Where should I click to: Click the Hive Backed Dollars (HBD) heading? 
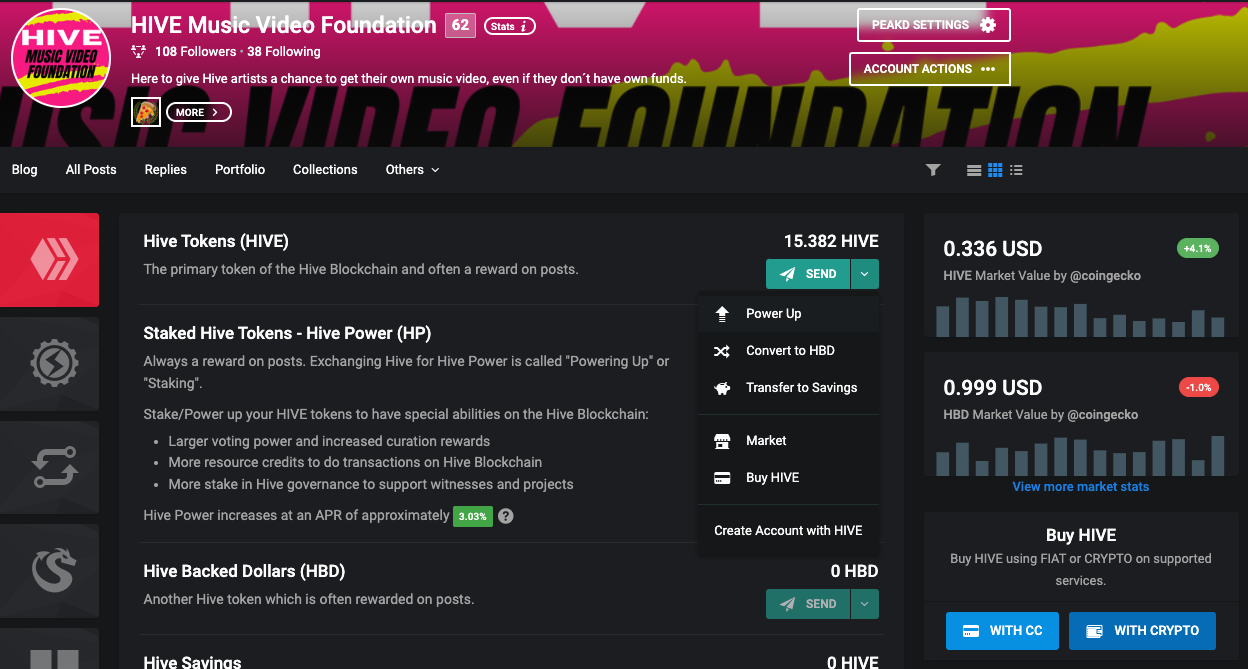(244, 572)
